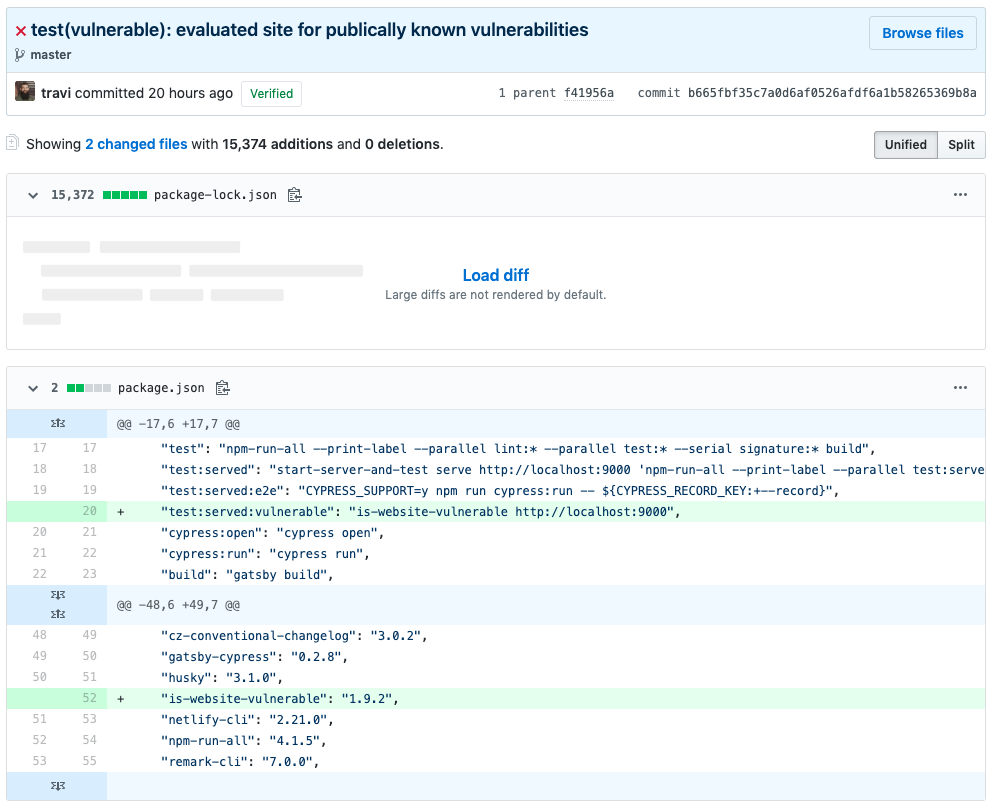The height and width of the screenshot is (810, 994).
Task: Click Browse files button
Action: point(922,33)
